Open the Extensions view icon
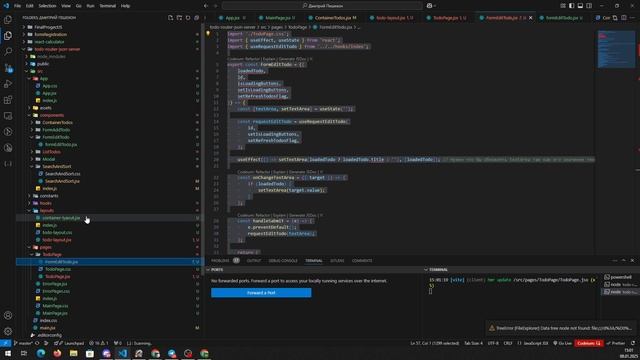Screen dimensions: 640x360 [8, 100]
